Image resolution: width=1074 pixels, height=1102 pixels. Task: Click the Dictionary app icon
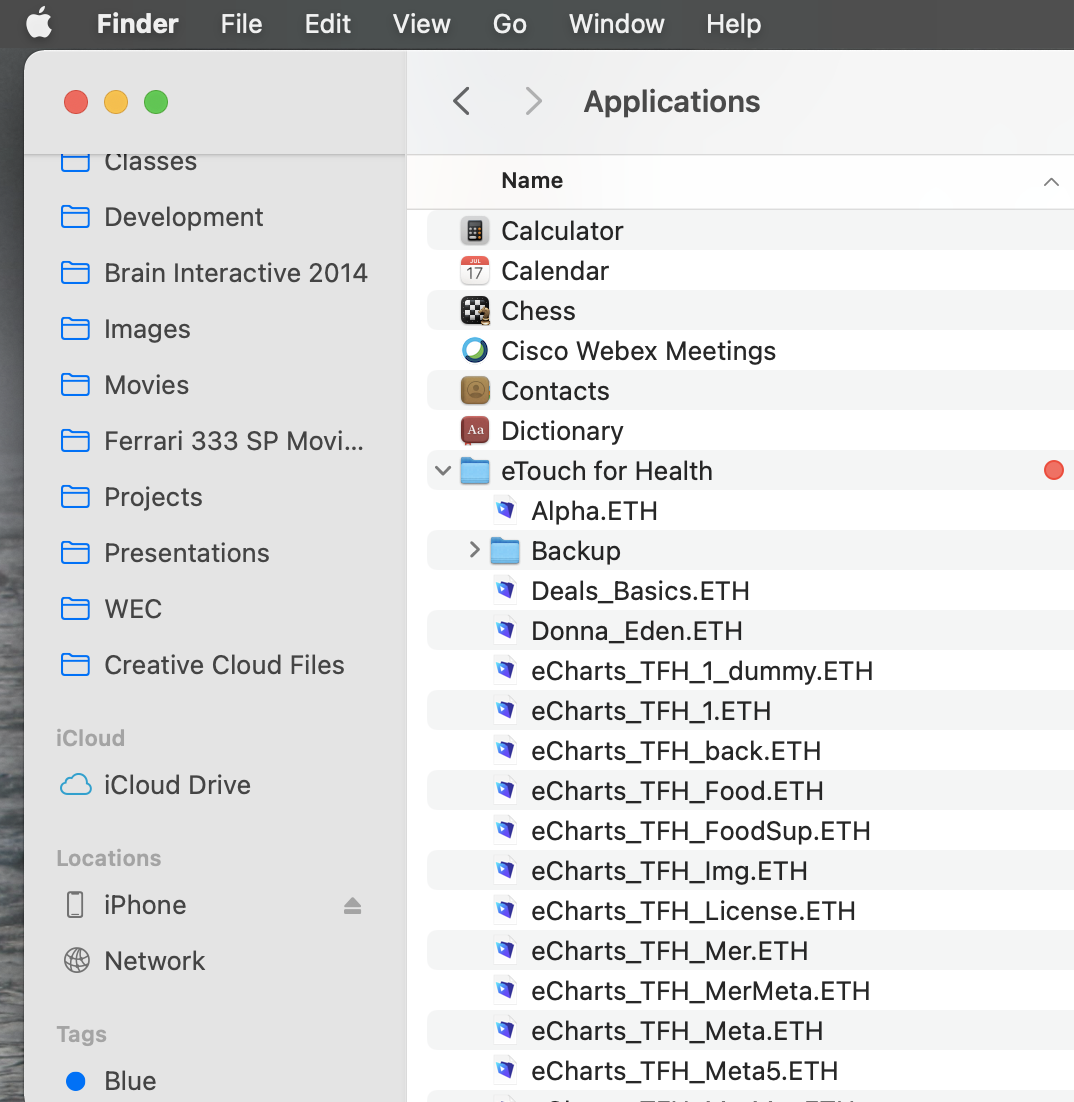click(475, 430)
